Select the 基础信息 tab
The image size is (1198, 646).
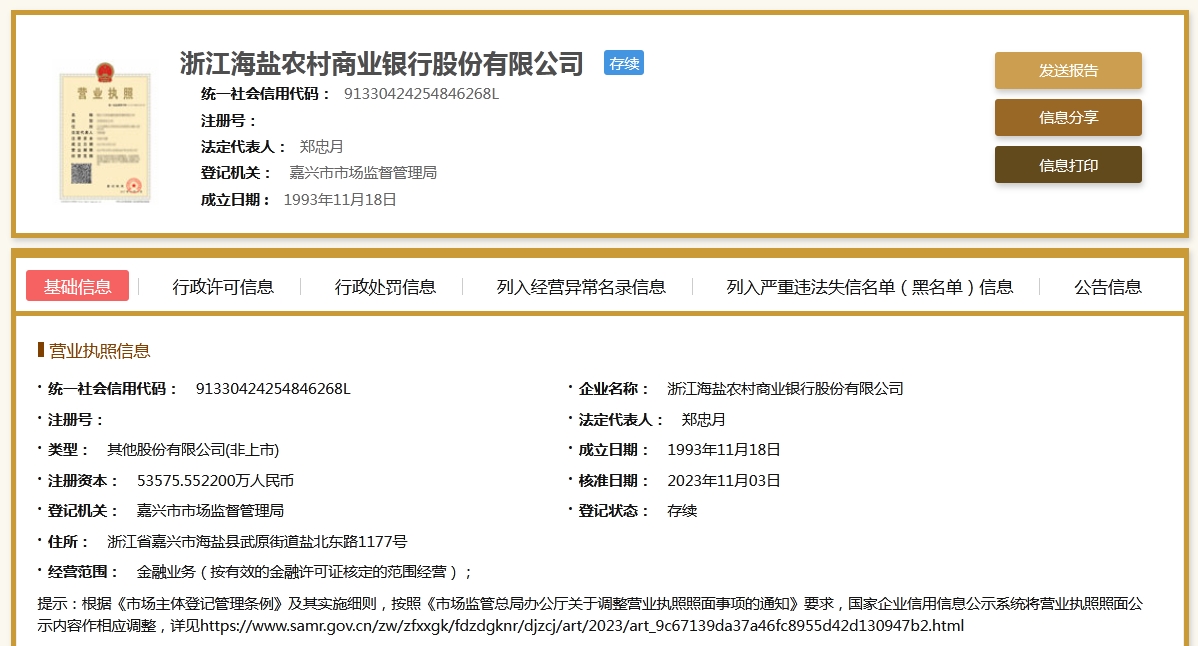tap(77, 286)
